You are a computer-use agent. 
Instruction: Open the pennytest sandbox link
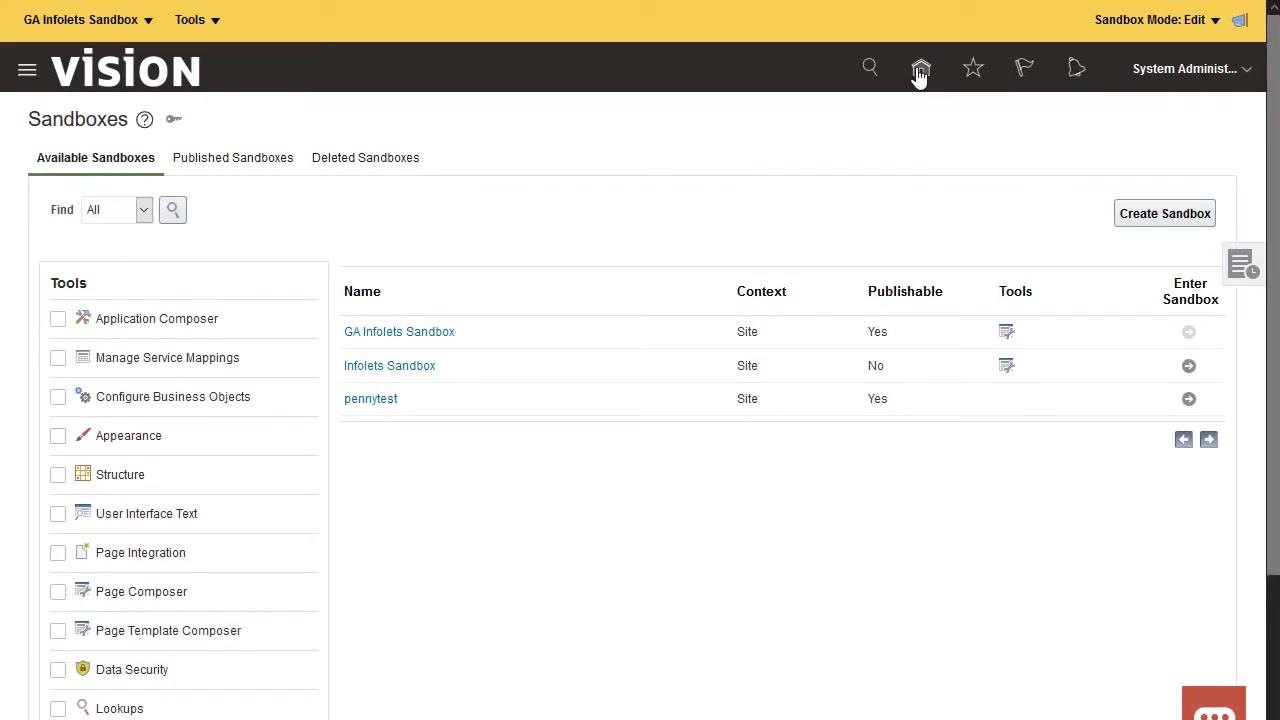click(x=371, y=399)
